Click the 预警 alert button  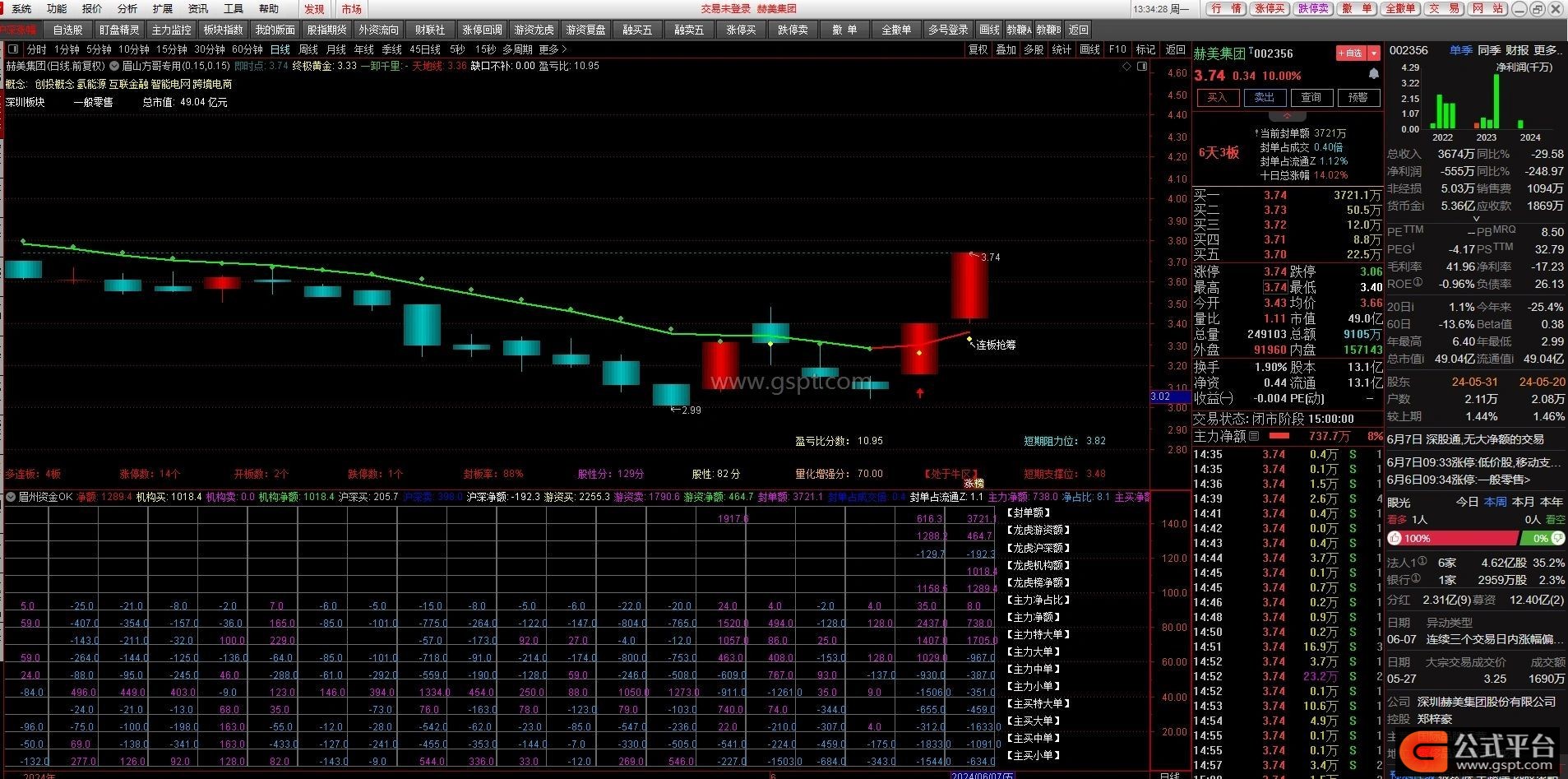tap(1358, 97)
